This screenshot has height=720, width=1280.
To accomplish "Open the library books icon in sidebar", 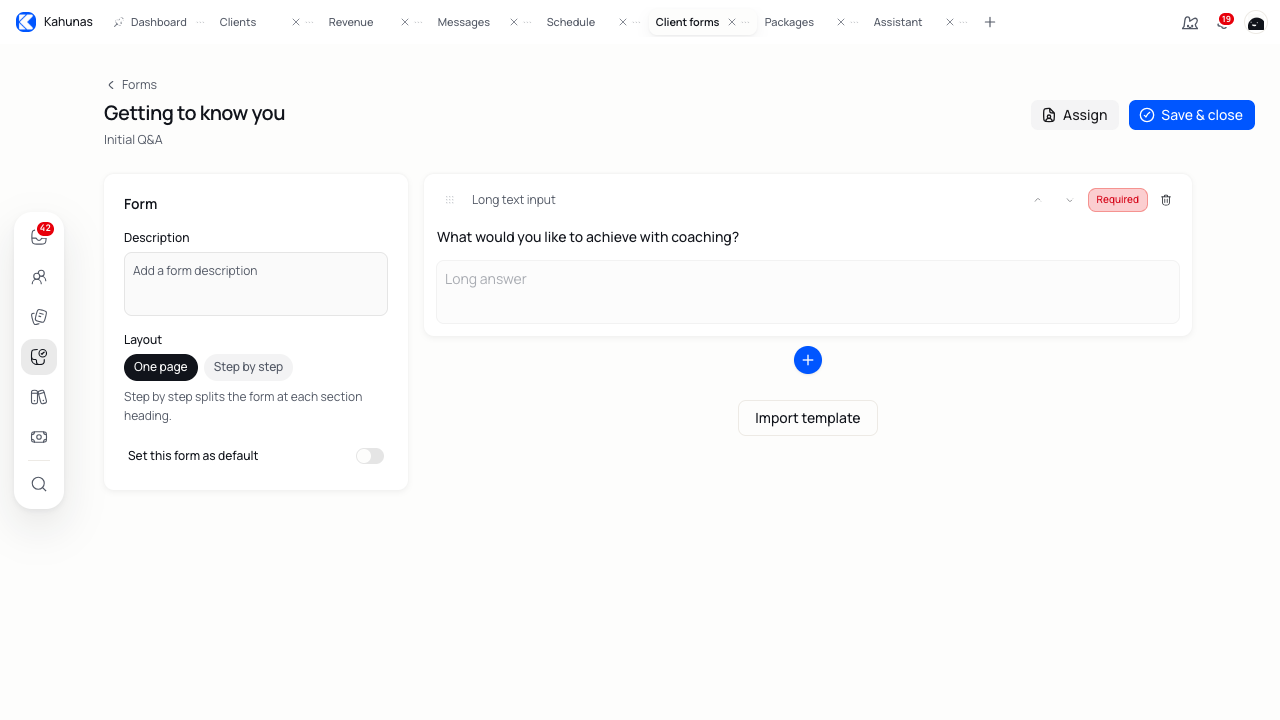I will coord(39,397).
